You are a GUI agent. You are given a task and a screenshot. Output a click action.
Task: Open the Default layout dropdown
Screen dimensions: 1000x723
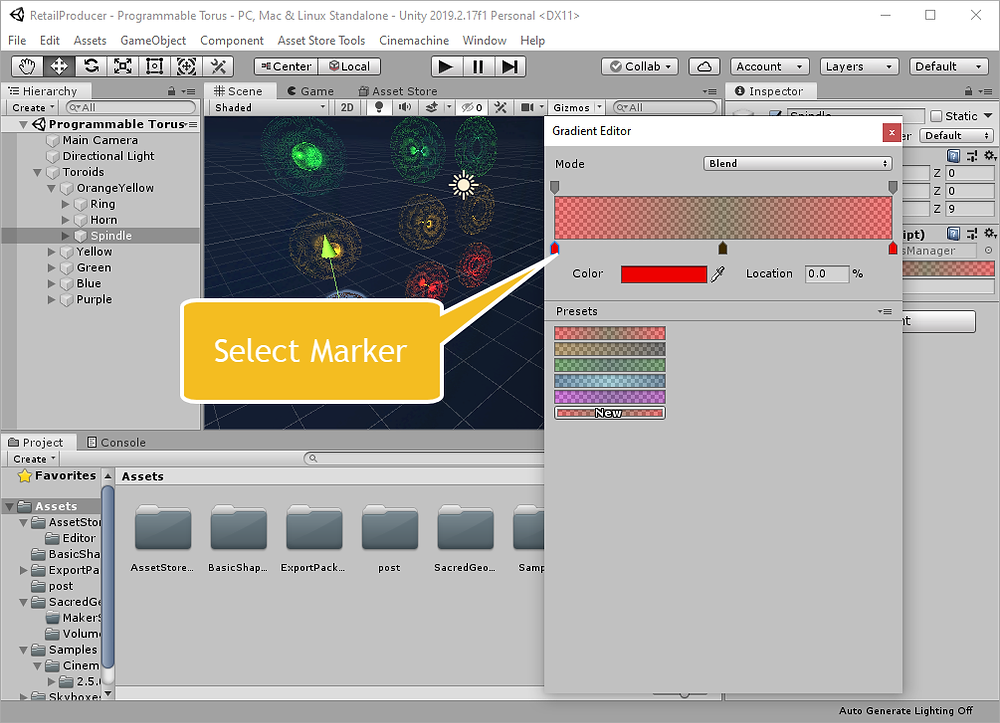(948, 66)
